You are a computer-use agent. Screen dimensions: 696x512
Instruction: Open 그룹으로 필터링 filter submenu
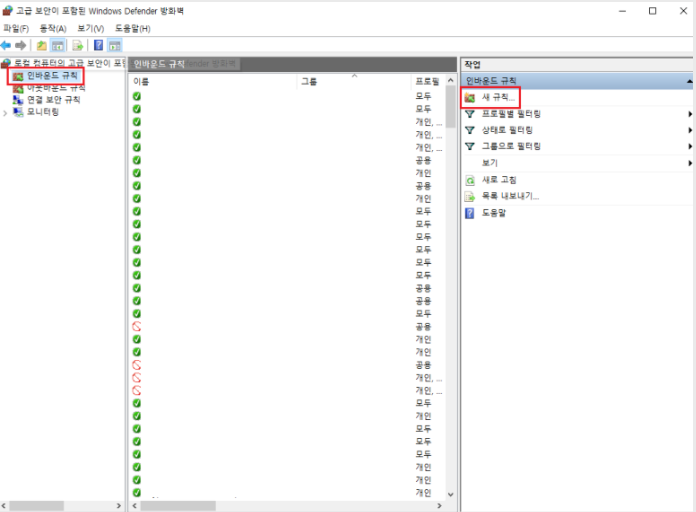511,146
